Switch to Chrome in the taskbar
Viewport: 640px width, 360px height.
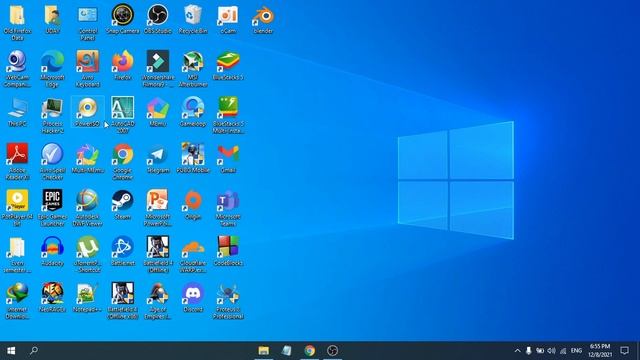pos(309,351)
